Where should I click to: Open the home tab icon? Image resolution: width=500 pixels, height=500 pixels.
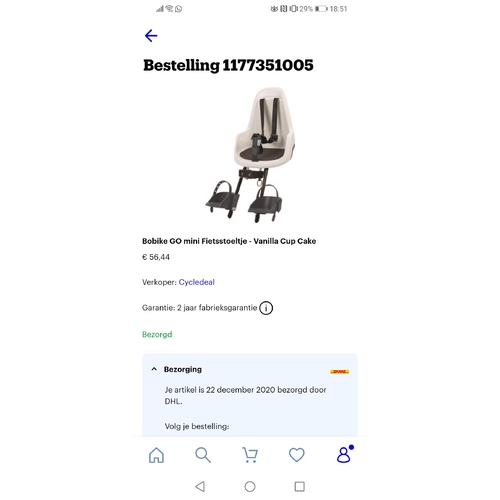[x=156, y=455]
